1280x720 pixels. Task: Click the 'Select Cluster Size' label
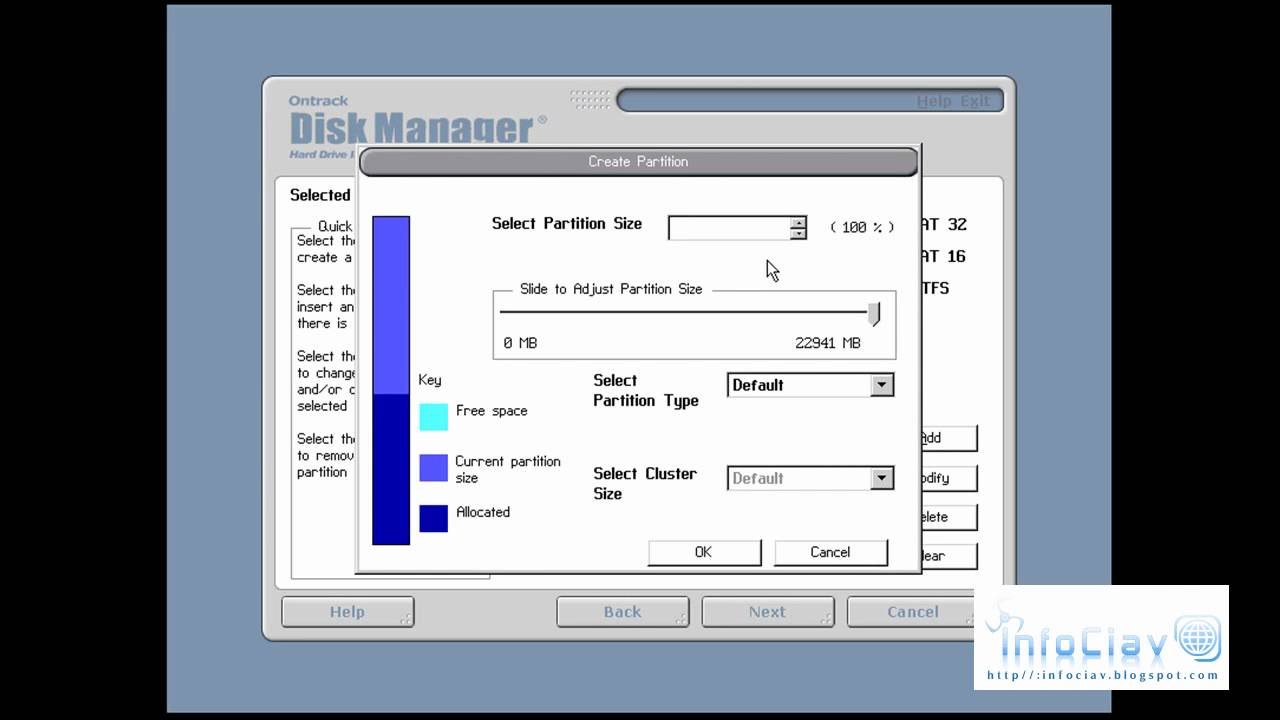coord(645,483)
